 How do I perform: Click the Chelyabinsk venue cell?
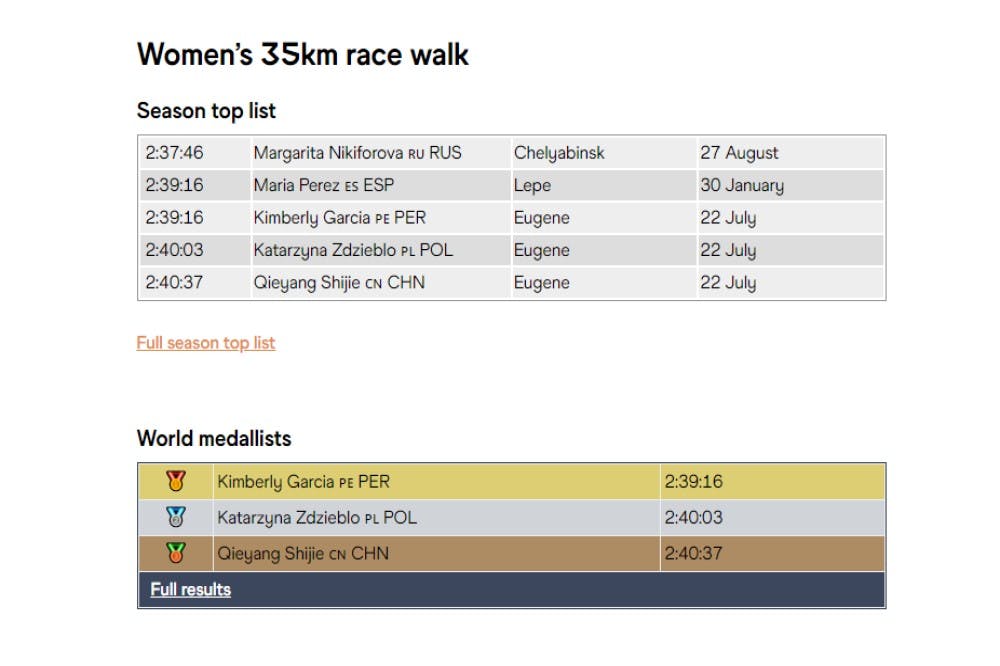pyautogui.click(x=559, y=153)
